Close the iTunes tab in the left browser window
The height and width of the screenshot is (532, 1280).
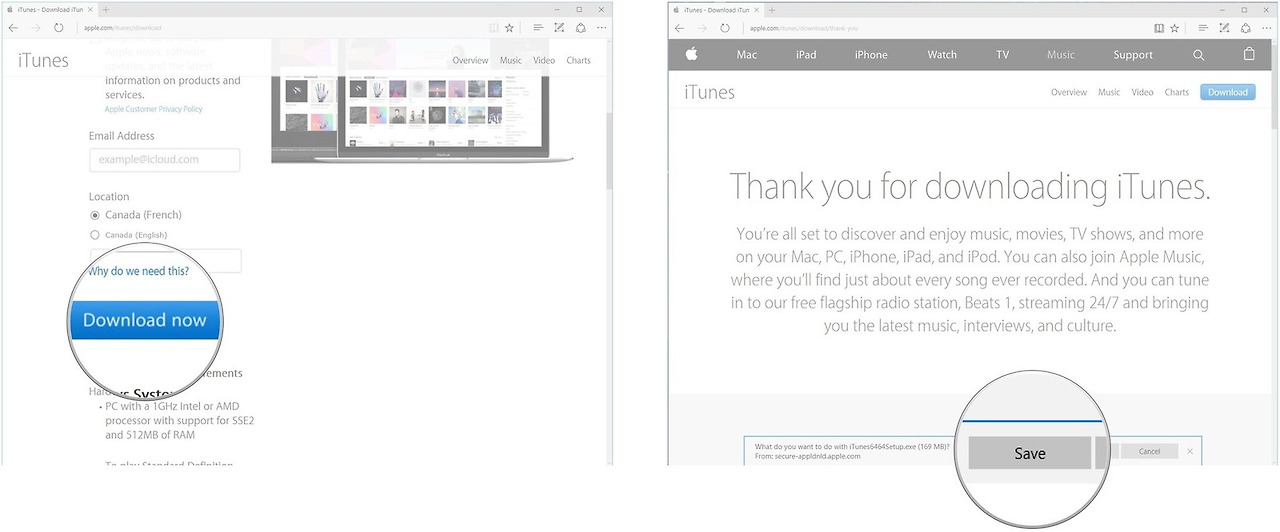point(92,9)
